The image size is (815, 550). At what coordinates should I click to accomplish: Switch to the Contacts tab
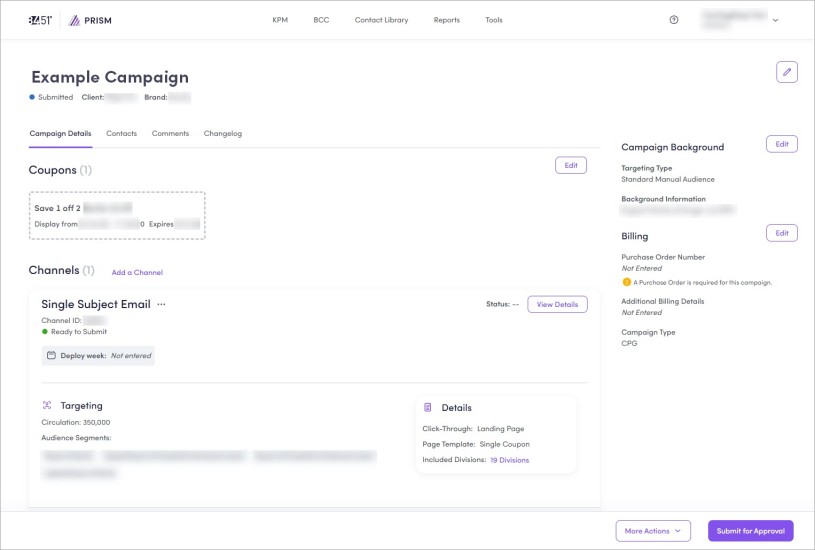tap(121, 133)
